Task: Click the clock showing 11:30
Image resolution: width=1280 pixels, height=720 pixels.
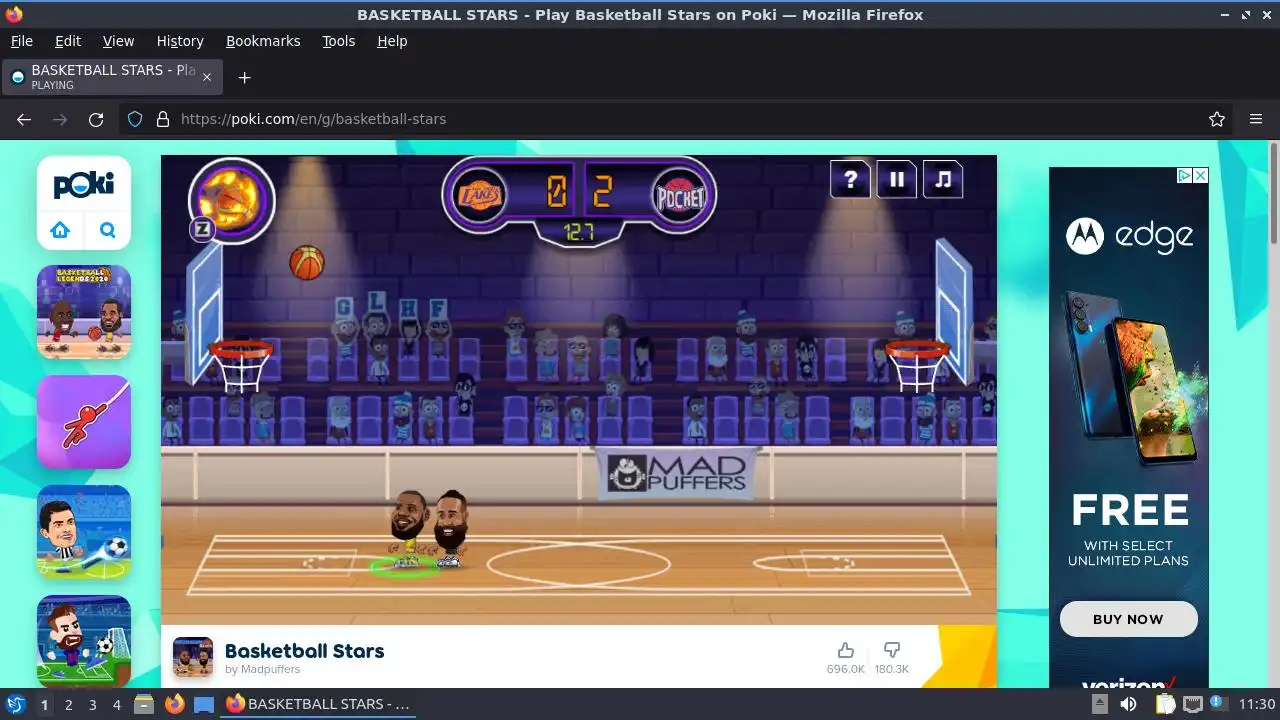Action: click(1257, 704)
